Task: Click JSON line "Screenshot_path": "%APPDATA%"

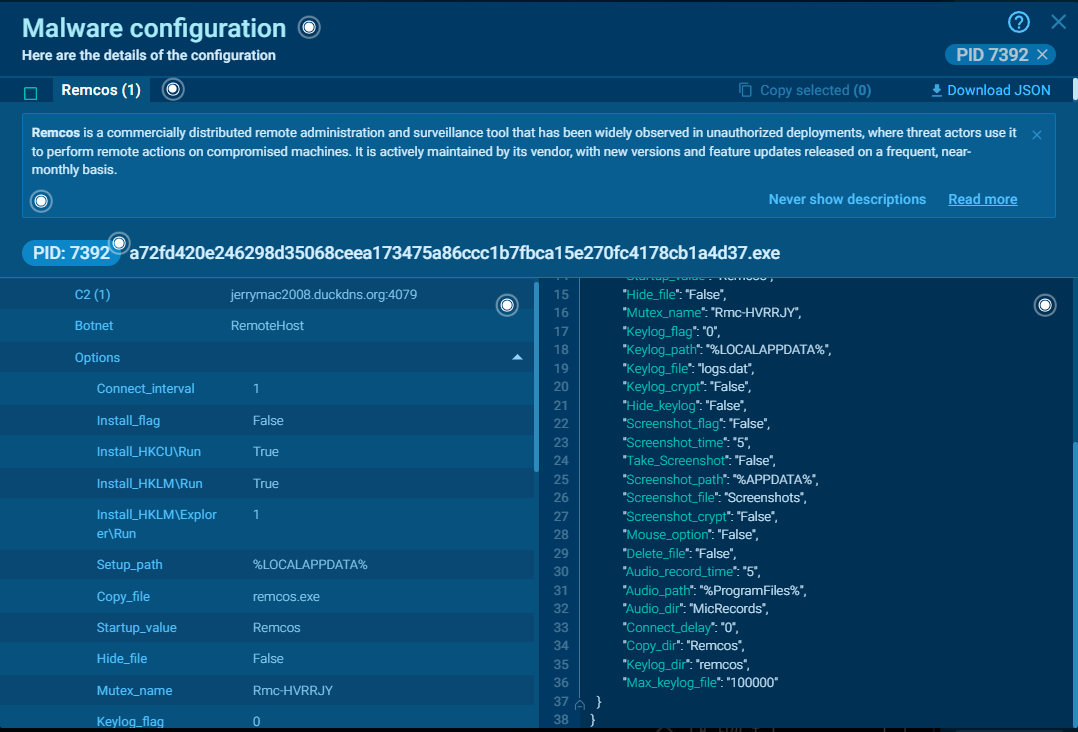Action: 720,480
